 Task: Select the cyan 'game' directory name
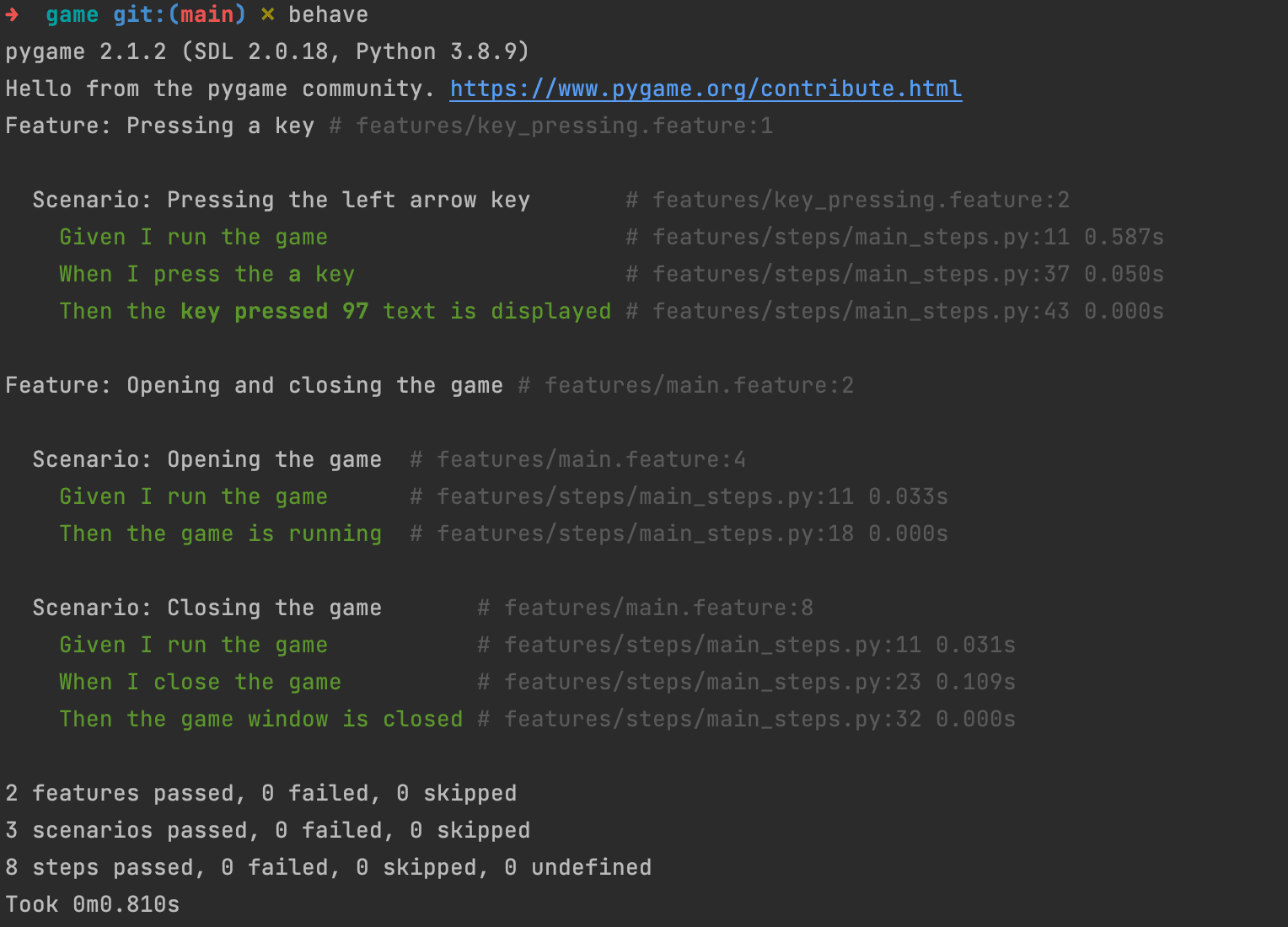pos(72,14)
